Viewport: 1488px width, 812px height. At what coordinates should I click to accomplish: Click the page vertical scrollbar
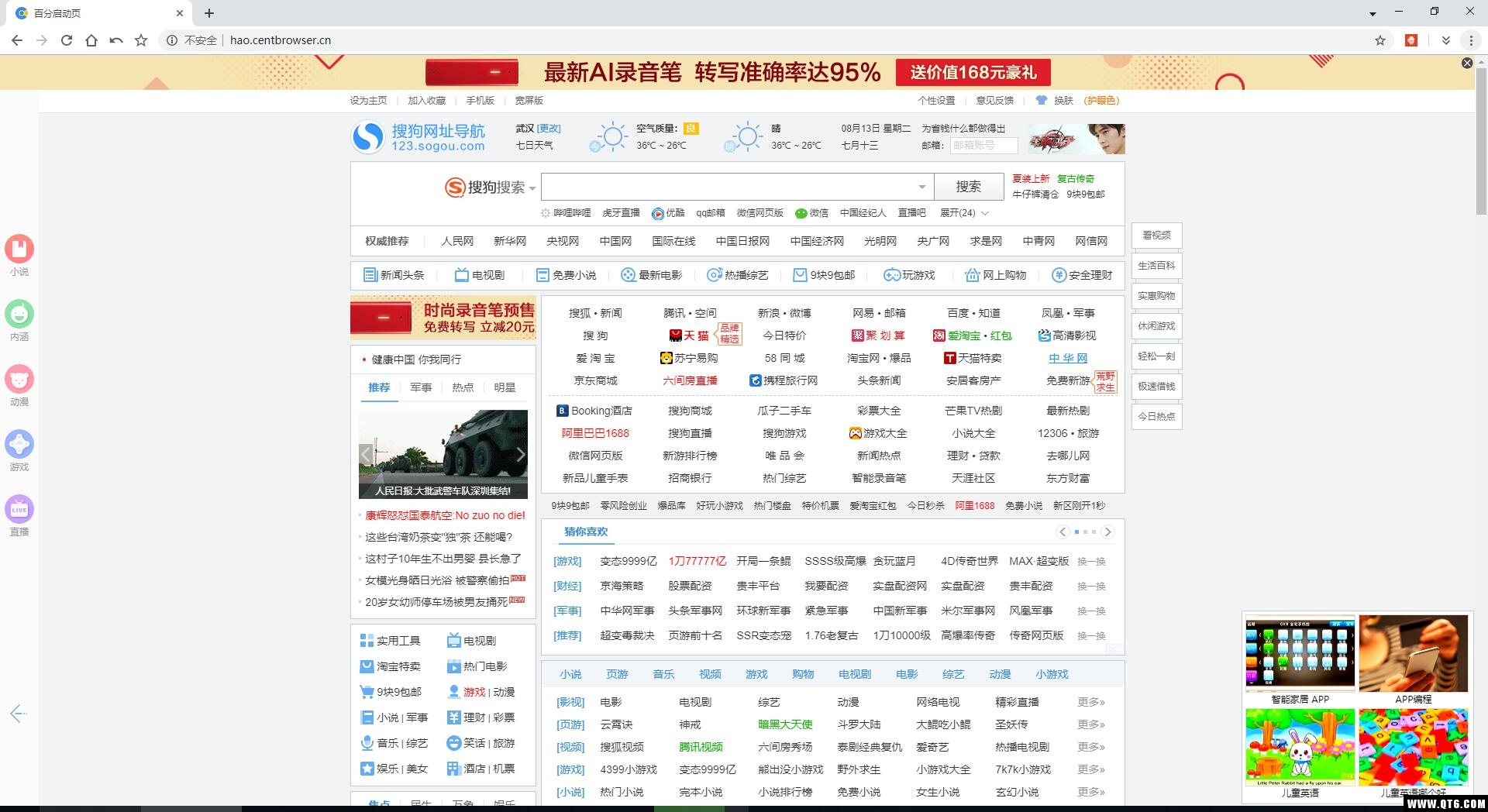1481,139
